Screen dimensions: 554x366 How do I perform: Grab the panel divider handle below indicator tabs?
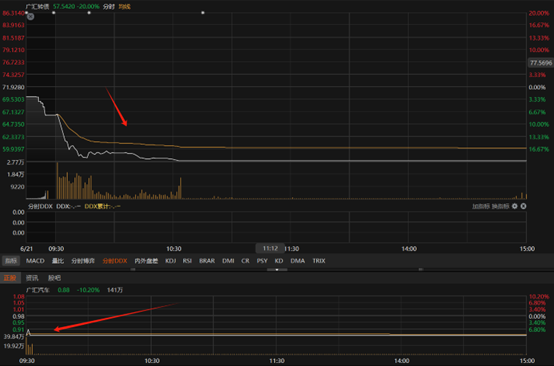(277, 270)
